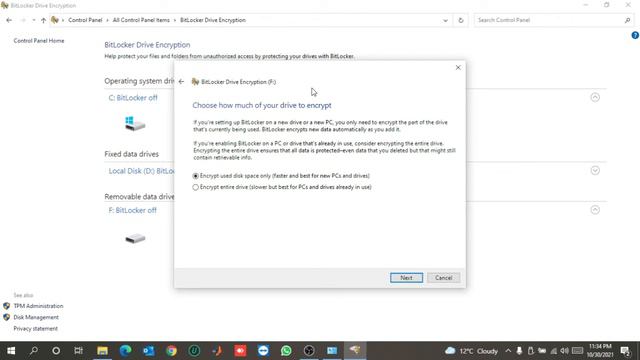Open the blue TeamViewer-style taskbar icon
Viewport: 640px width, 360px height.
[263, 351]
